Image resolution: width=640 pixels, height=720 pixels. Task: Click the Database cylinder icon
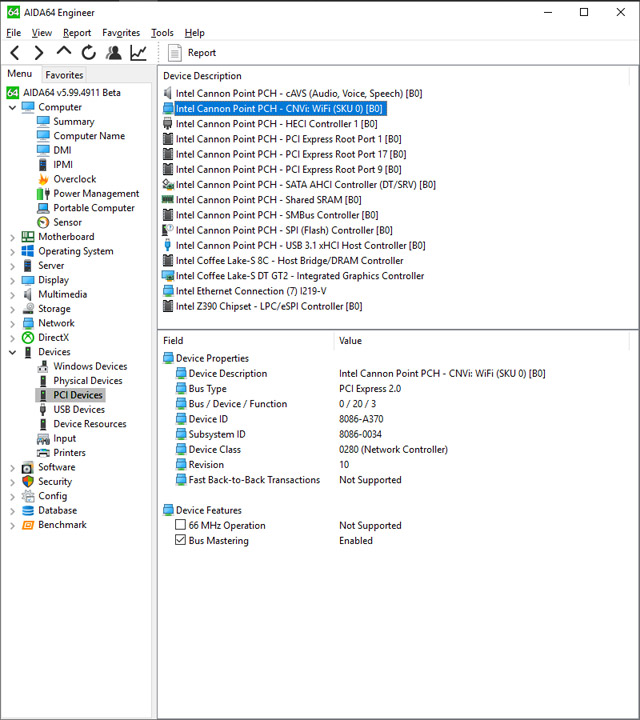(x=28, y=510)
